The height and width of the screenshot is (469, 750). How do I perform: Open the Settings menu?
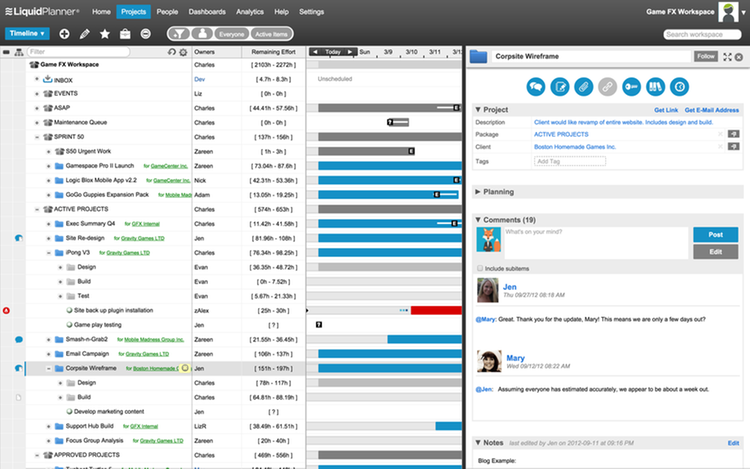(x=311, y=11)
